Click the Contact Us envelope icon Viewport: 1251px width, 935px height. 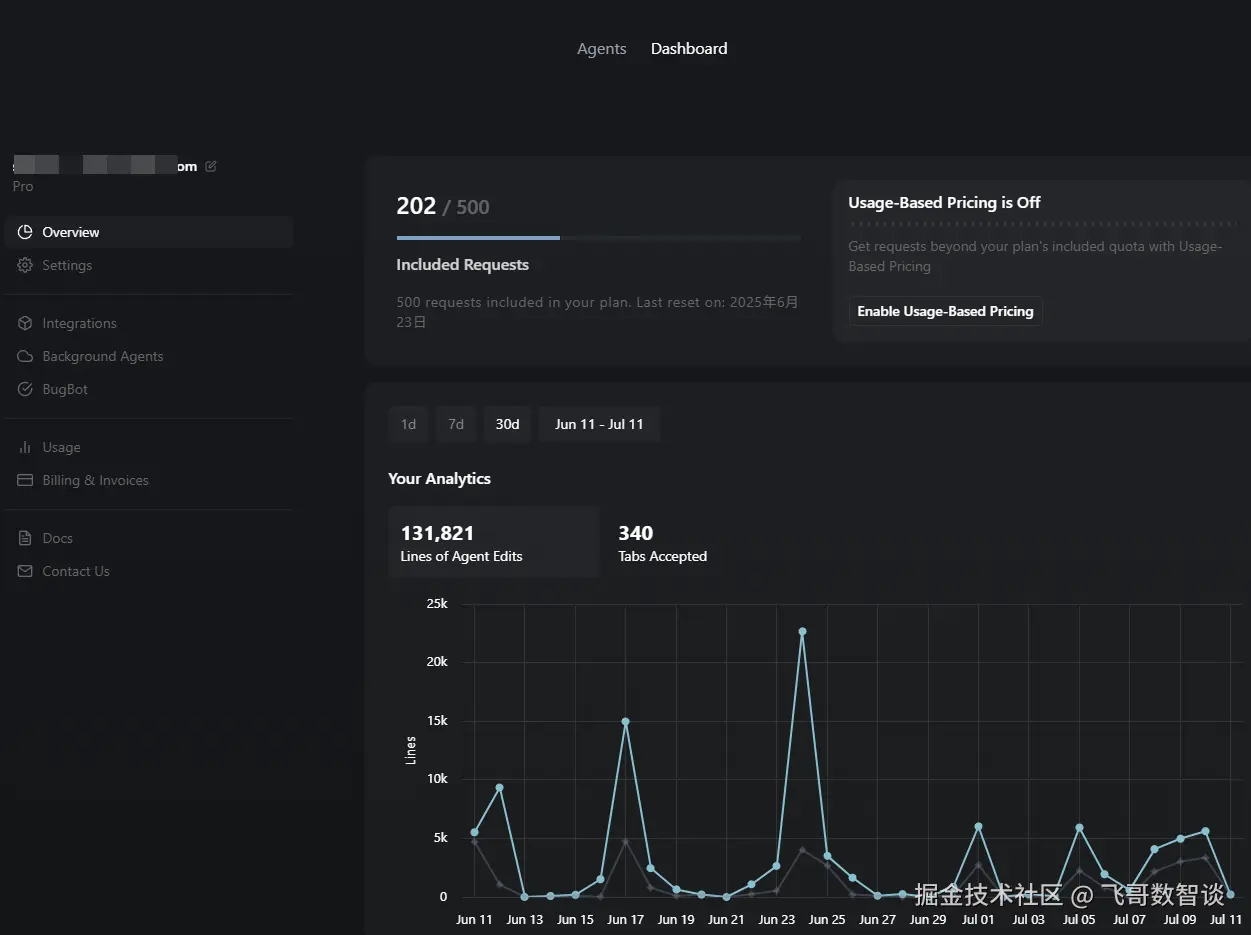click(x=25, y=571)
